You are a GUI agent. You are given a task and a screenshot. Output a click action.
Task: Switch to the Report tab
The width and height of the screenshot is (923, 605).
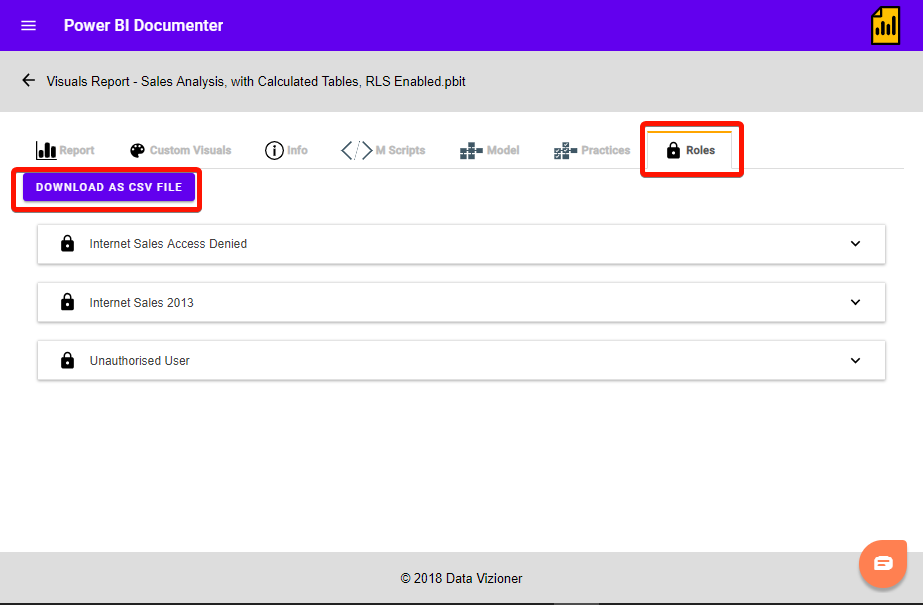click(65, 150)
